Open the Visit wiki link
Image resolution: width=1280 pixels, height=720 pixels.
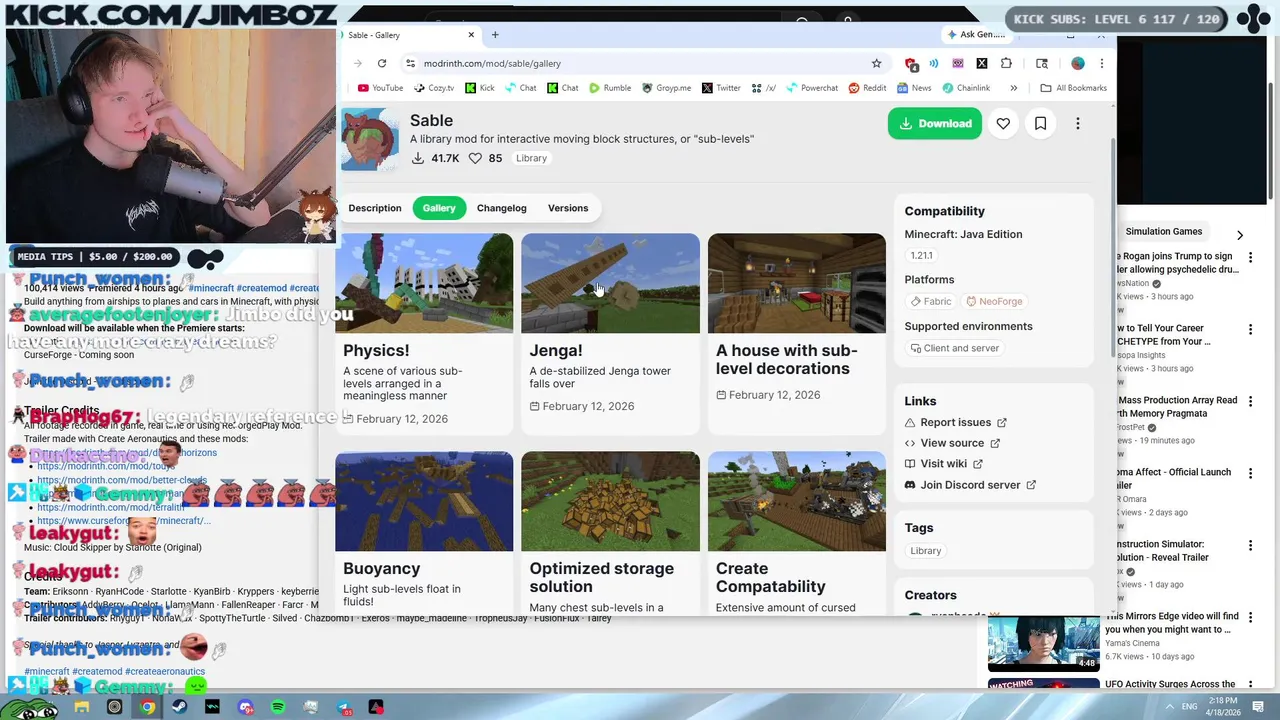coord(943,464)
